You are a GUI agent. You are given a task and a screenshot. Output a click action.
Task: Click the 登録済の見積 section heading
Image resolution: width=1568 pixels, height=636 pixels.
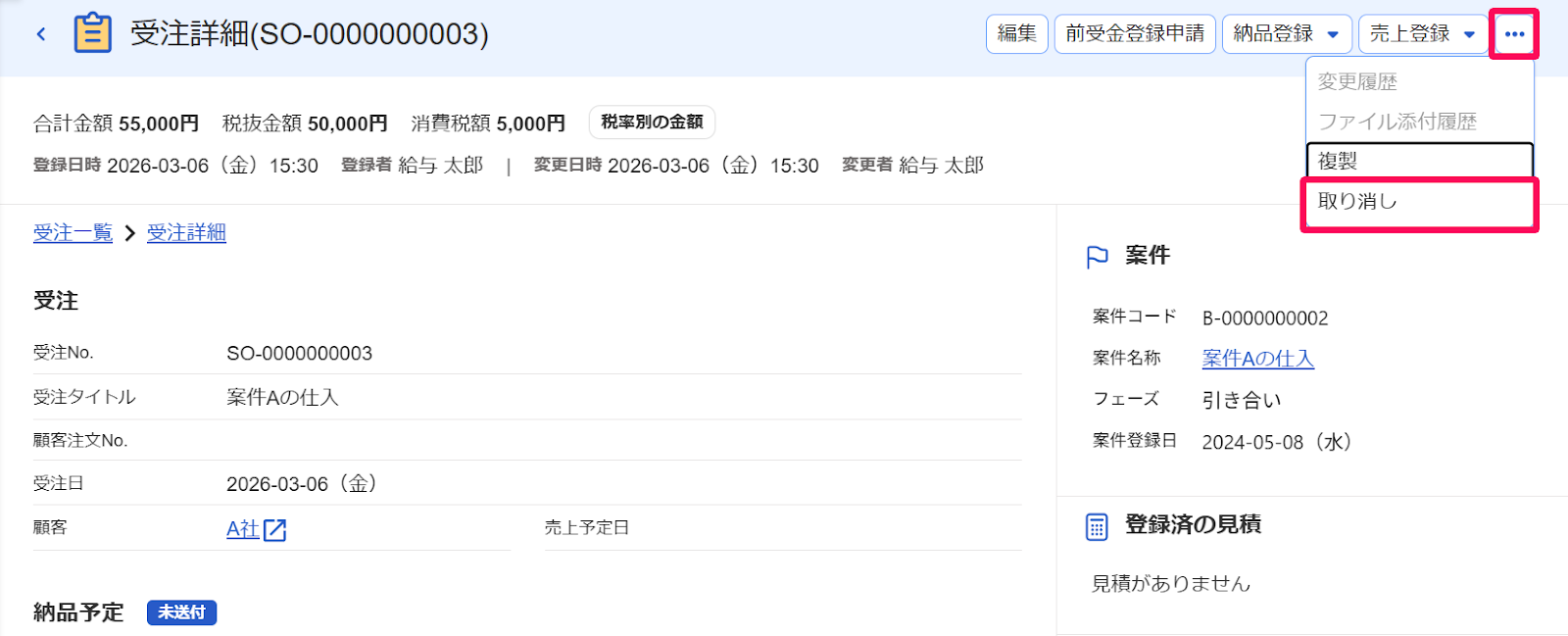click(x=1193, y=525)
